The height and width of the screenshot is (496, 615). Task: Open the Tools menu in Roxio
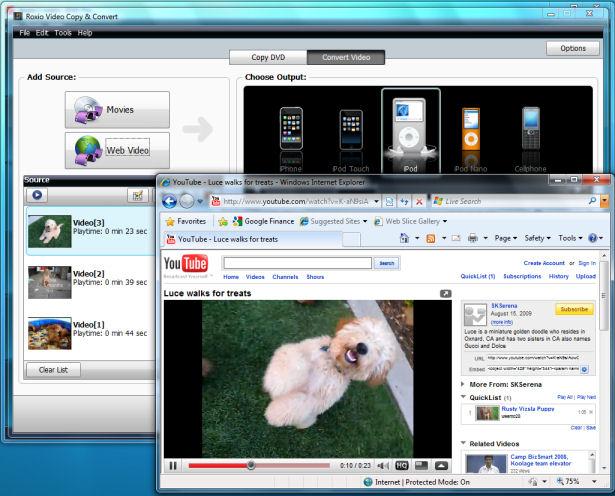(x=63, y=33)
